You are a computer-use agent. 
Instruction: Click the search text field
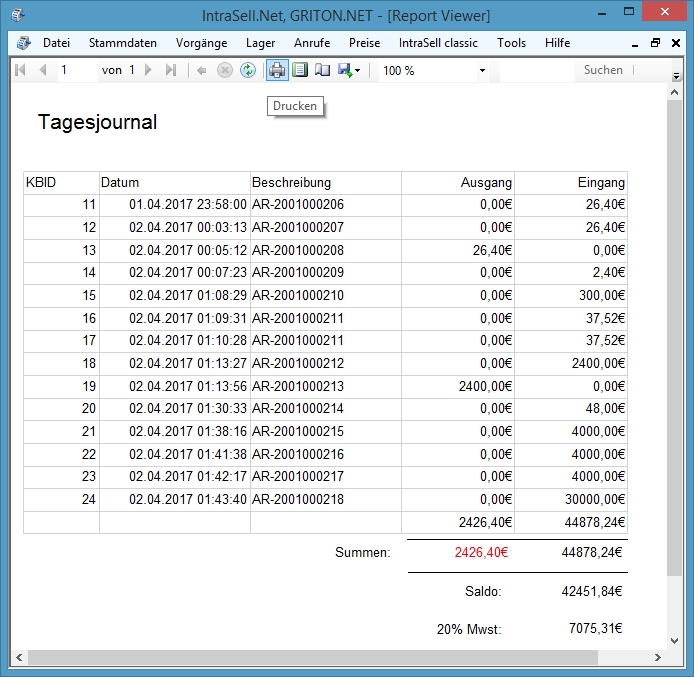(x=537, y=70)
